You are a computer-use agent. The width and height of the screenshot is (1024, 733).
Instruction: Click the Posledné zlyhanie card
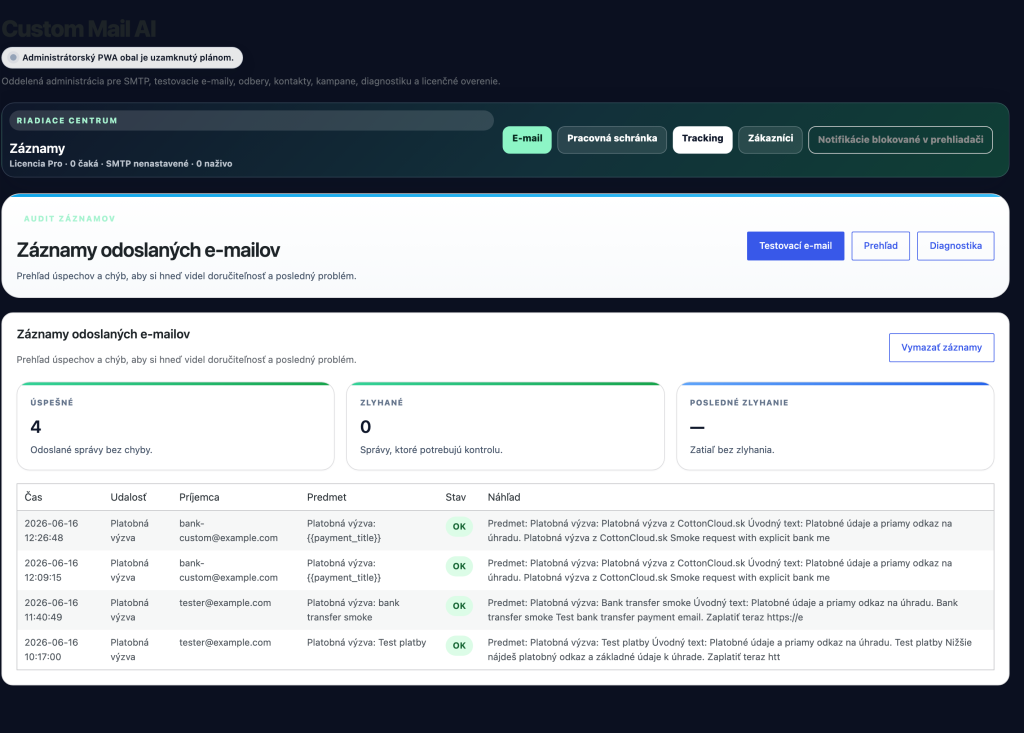(835, 426)
